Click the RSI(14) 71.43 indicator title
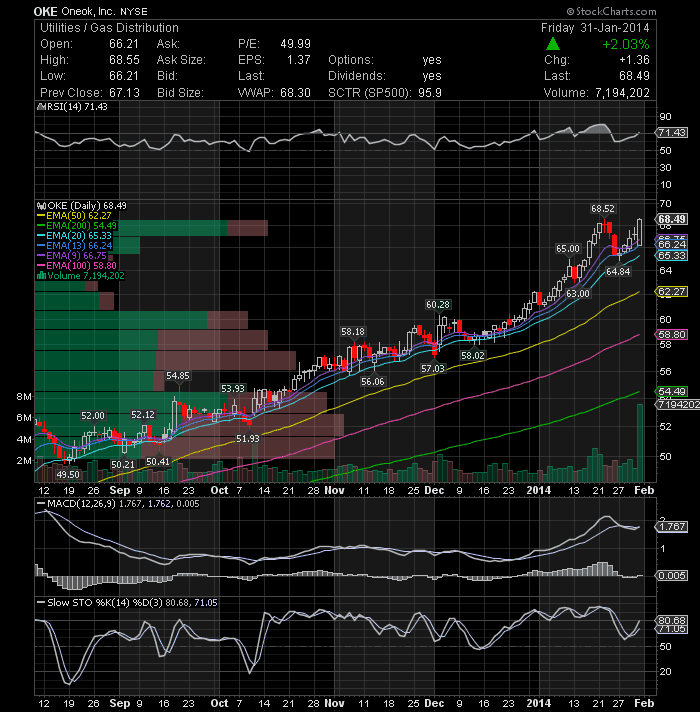 coord(77,107)
